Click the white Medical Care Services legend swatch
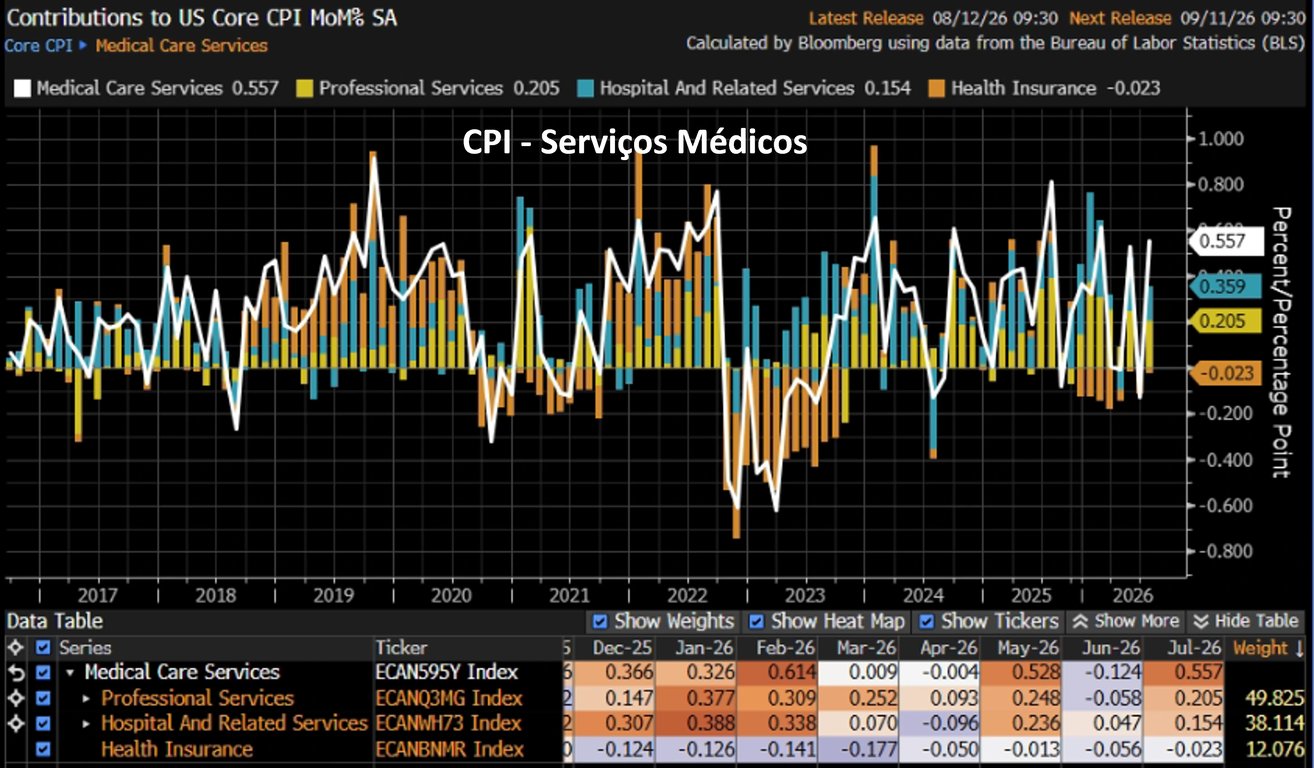The height and width of the screenshot is (768, 1314). [21, 88]
